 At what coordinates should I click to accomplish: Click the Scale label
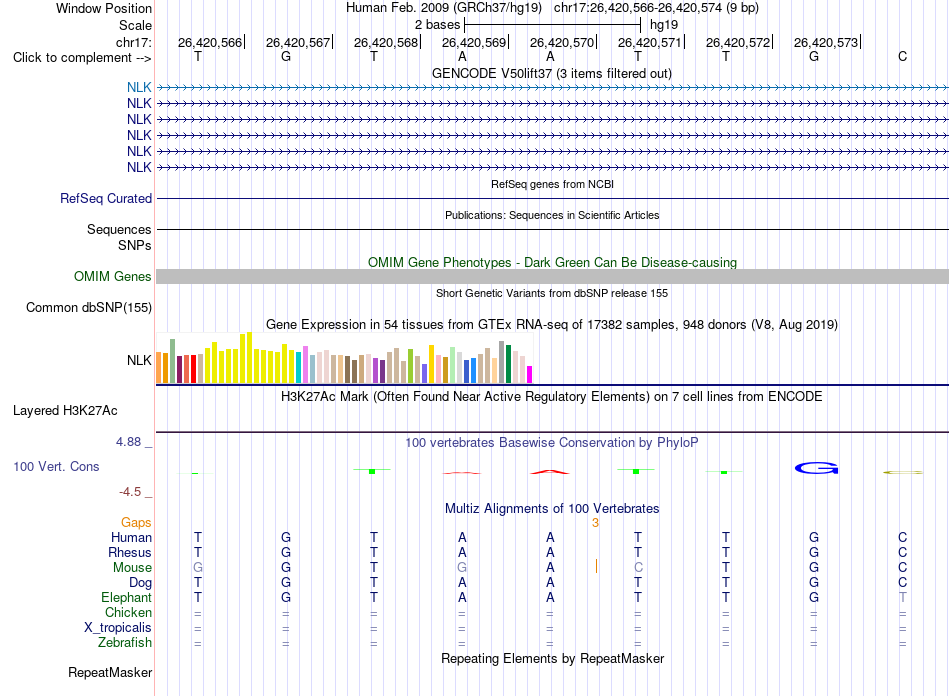(x=135, y=25)
